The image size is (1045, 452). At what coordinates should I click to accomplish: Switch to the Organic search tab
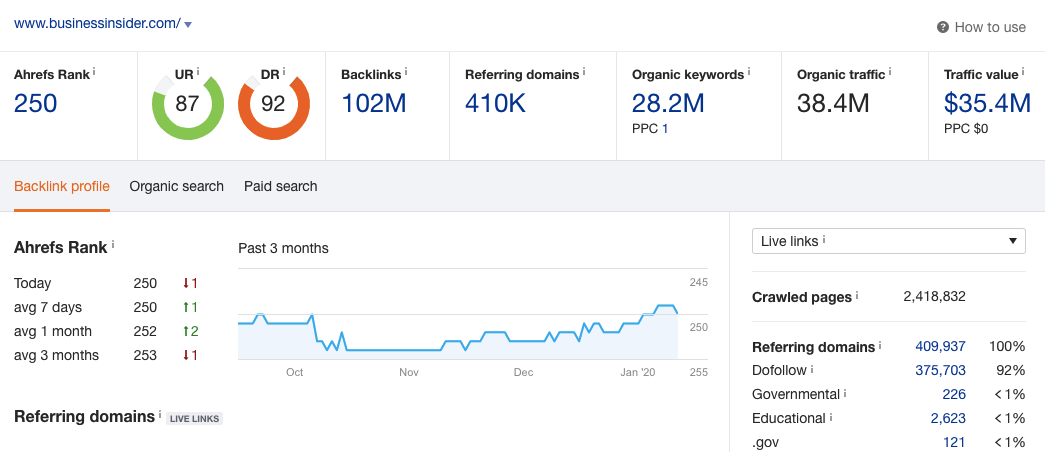(177, 186)
